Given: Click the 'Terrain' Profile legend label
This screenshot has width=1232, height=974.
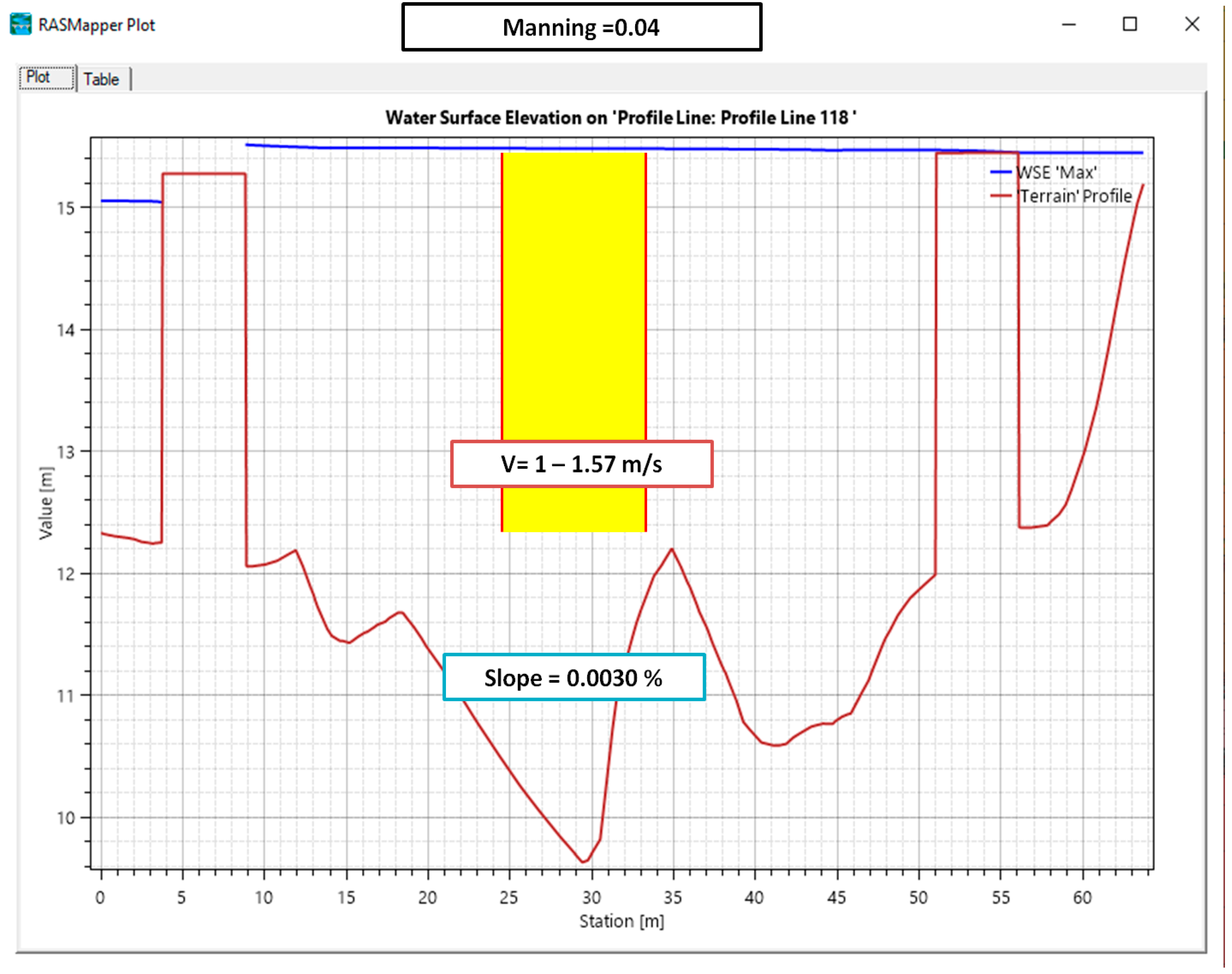Looking at the screenshot, I should pos(1075,196).
